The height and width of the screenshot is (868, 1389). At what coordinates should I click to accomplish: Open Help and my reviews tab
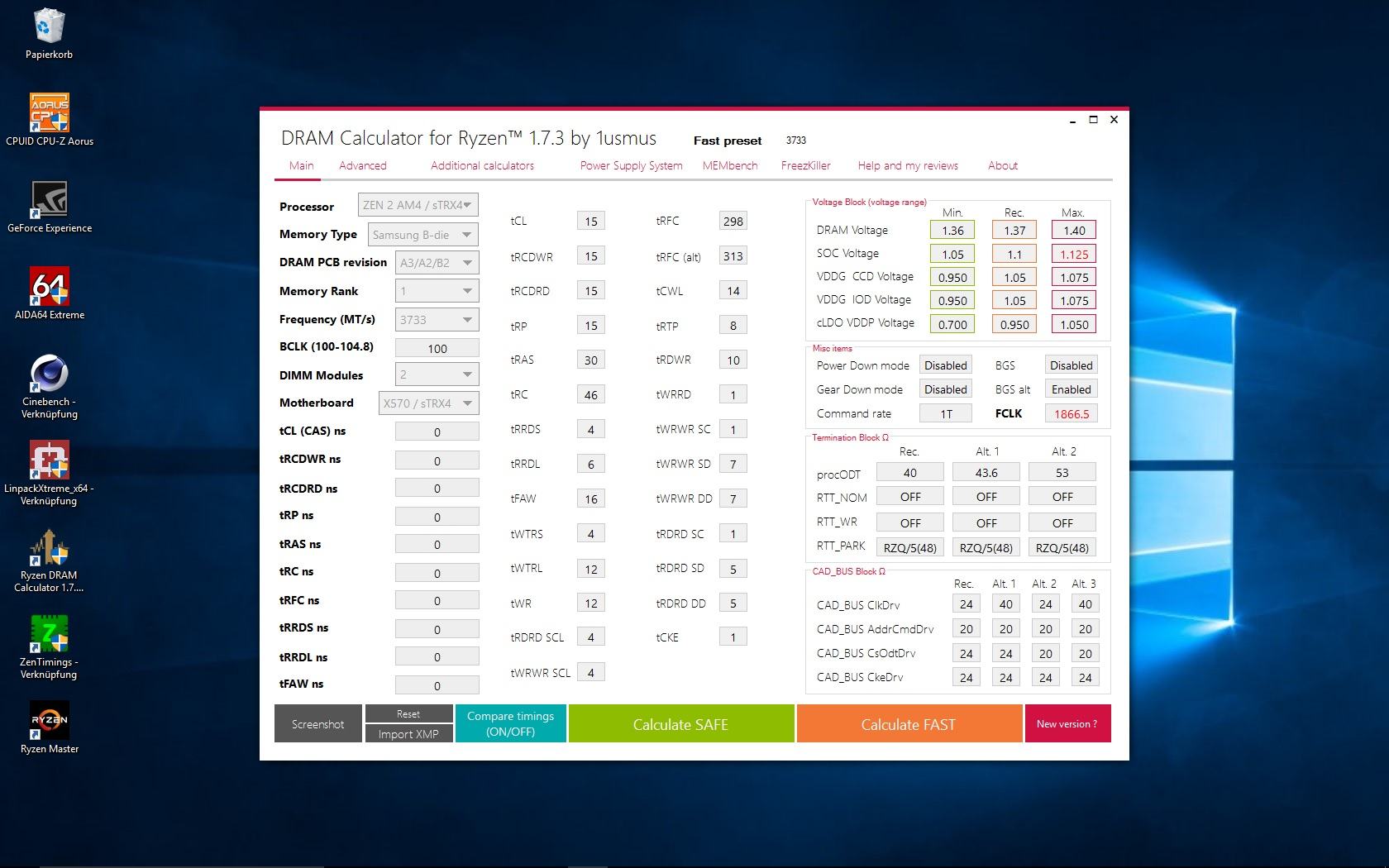908,165
